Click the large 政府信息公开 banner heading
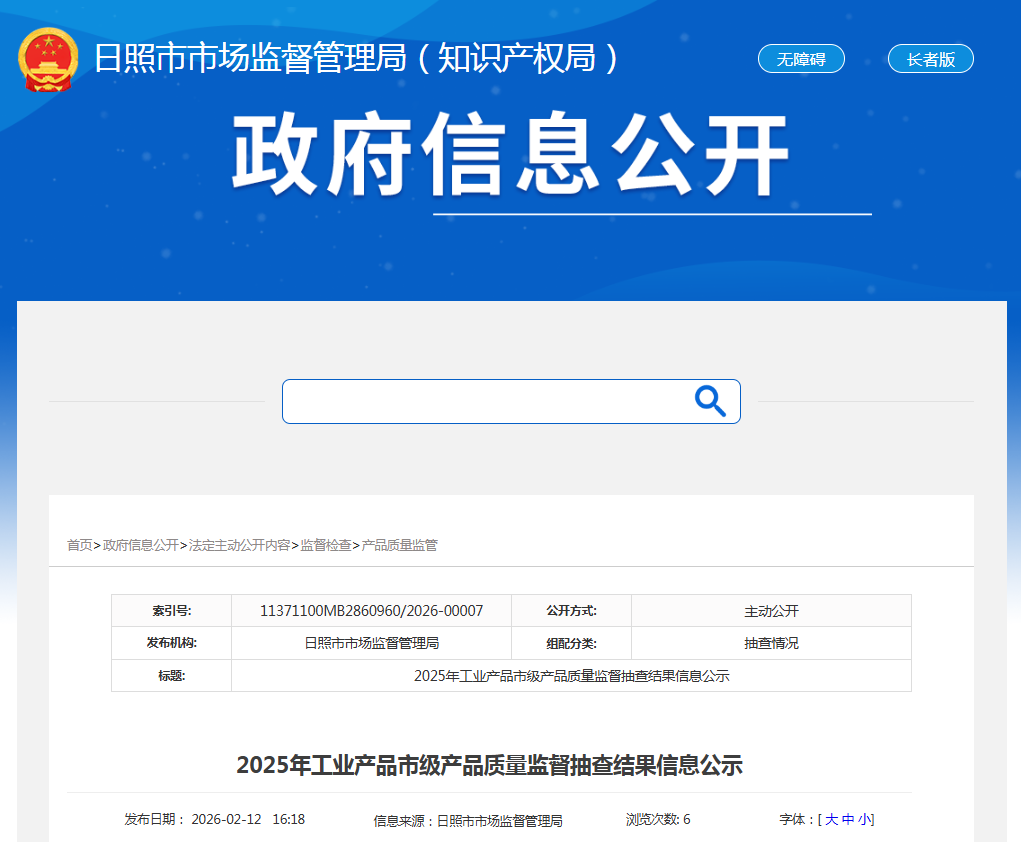 pos(511,157)
